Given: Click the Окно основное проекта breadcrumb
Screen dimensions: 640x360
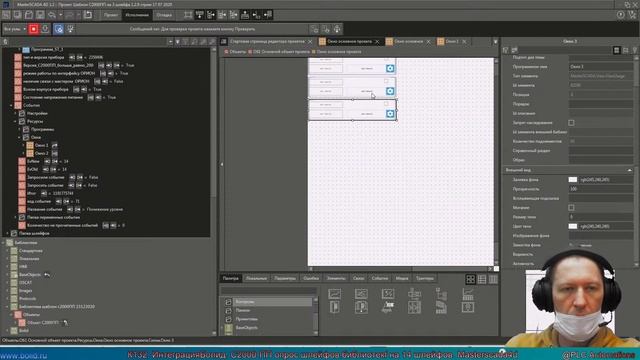Looking at the screenshot, I should pos(339,52).
